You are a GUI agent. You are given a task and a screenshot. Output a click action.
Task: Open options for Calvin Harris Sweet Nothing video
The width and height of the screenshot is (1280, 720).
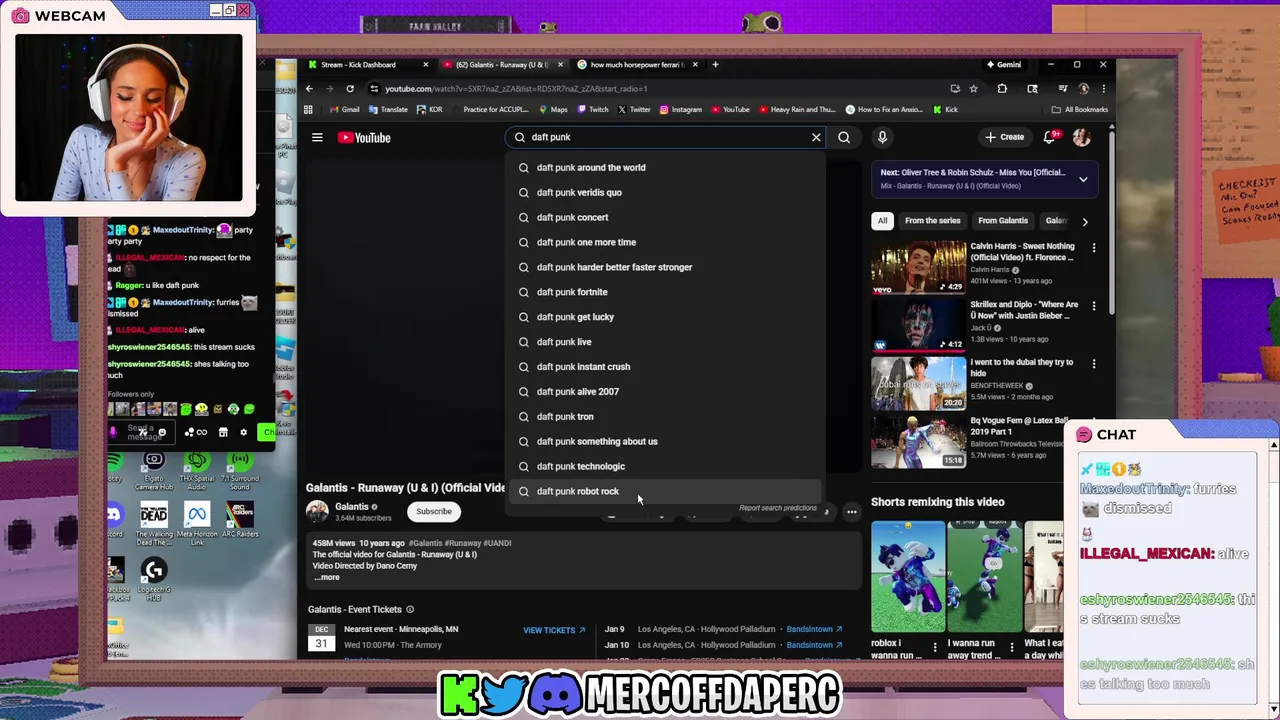pyautogui.click(x=1094, y=247)
